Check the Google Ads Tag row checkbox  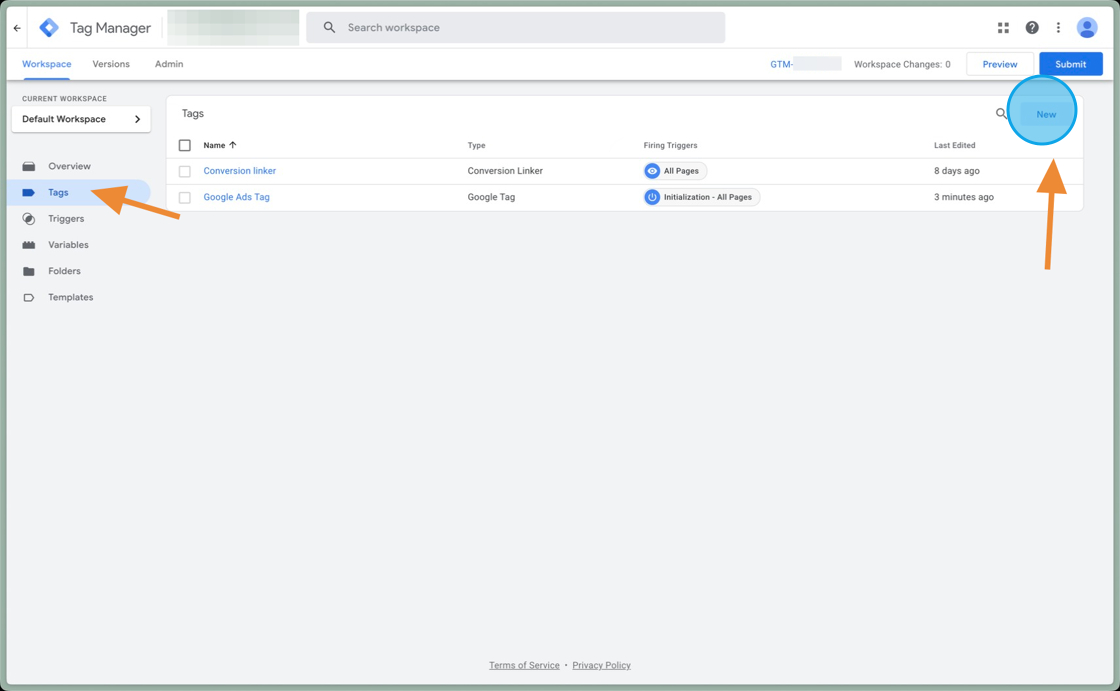pyautogui.click(x=185, y=197)
